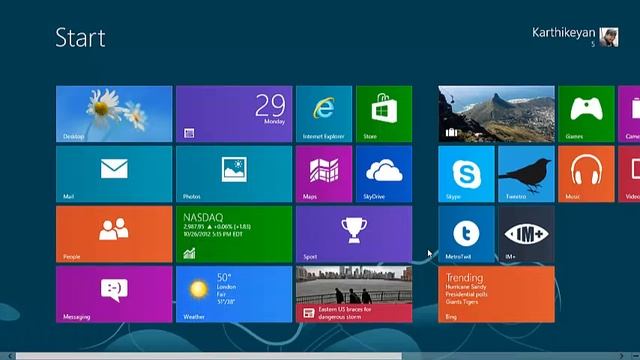The image size is (640, 360).
Task: Open the Camera tile at right edge
Action: (629, 114)
